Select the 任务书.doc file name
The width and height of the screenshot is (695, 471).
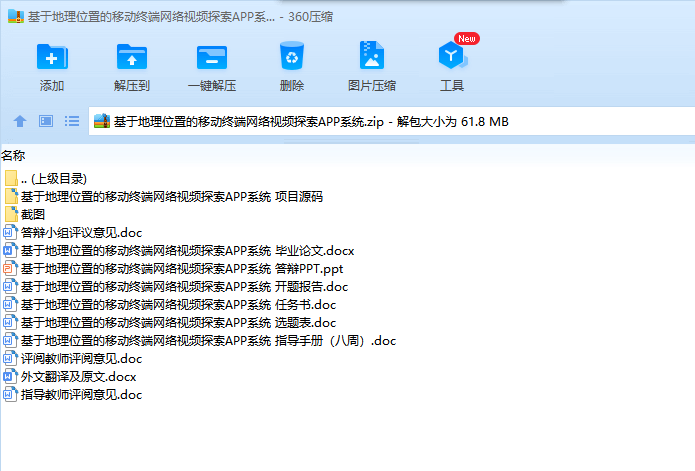[x=179, y=304]
